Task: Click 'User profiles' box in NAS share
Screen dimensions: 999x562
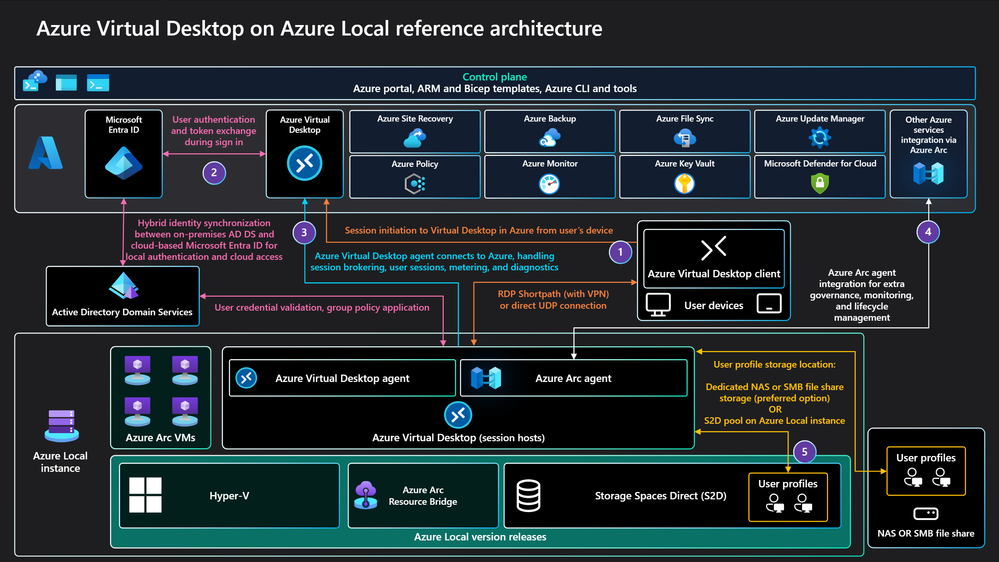Action: coord(926,471)
